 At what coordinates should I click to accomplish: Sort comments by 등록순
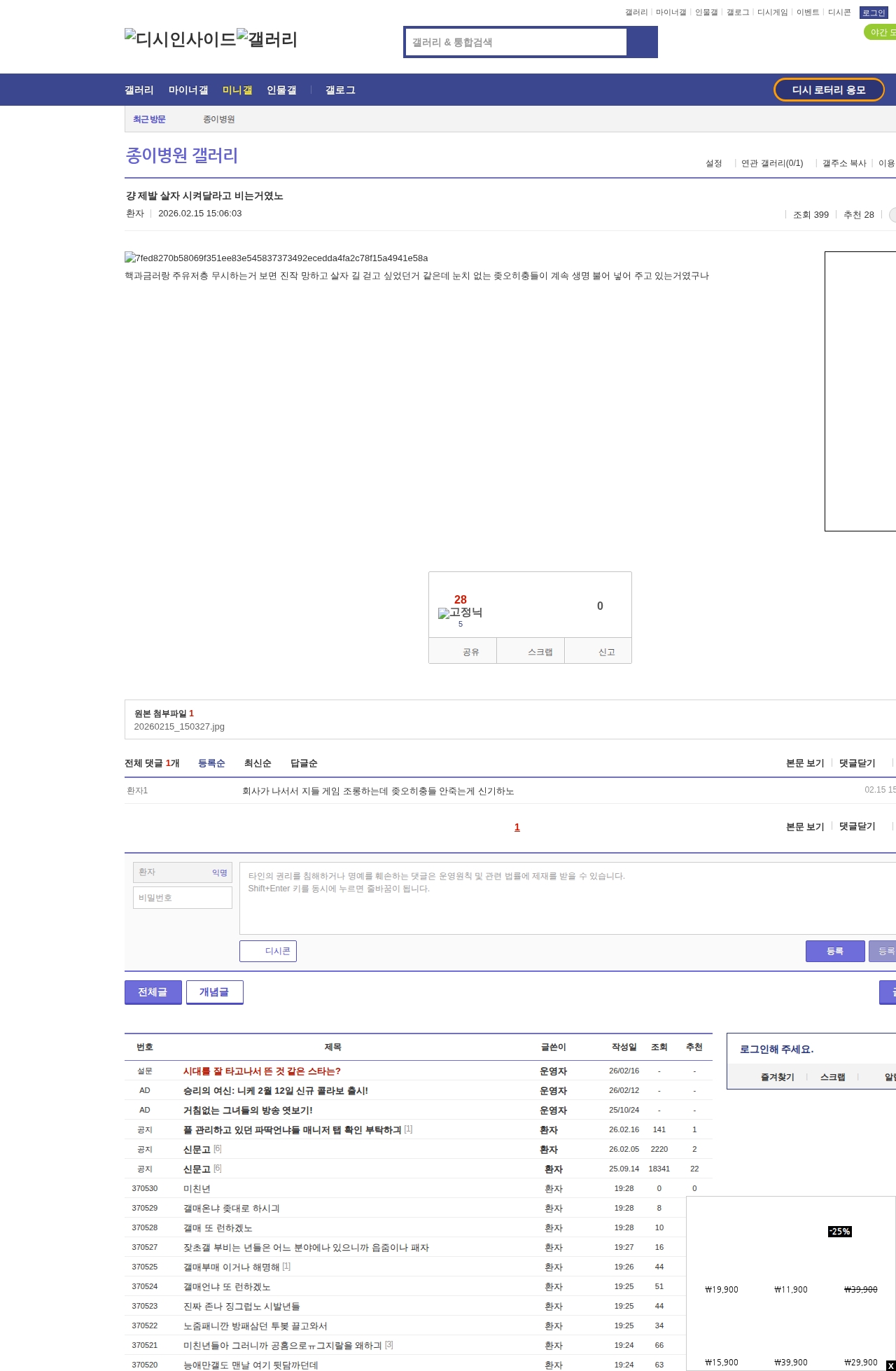[x=211, y=763]
